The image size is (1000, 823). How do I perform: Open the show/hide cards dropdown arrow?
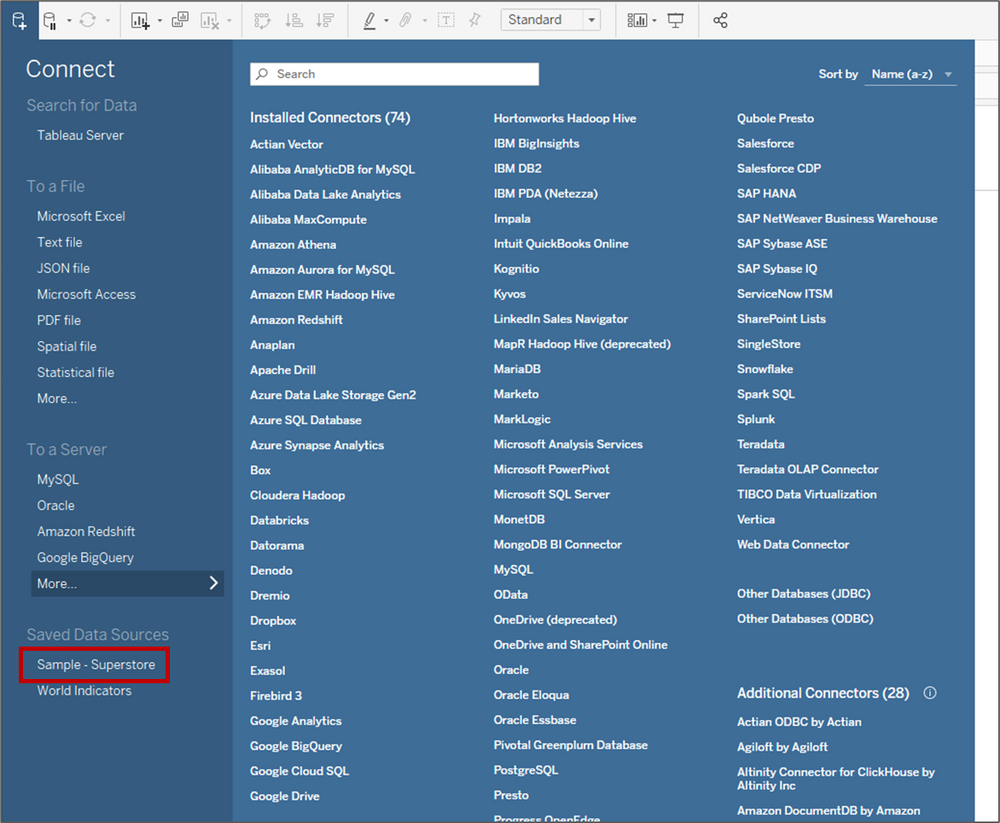point(654,20)
